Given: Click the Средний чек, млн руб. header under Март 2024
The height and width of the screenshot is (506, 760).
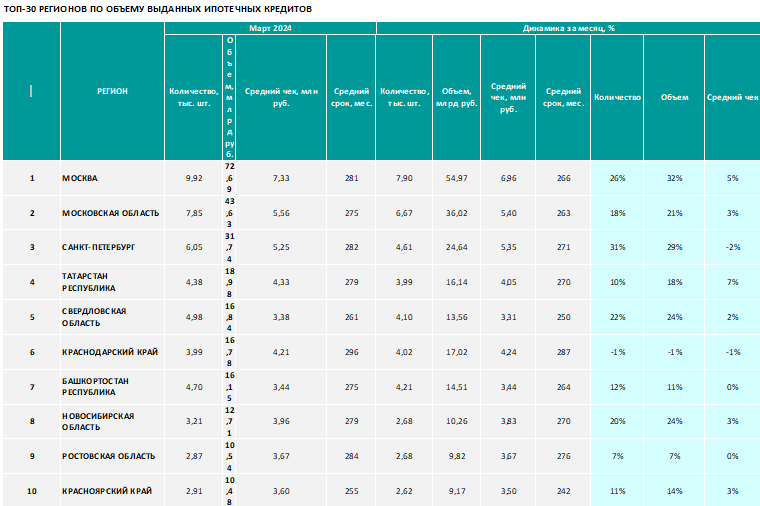Looking at the screenshot, I should pos(281,97).
